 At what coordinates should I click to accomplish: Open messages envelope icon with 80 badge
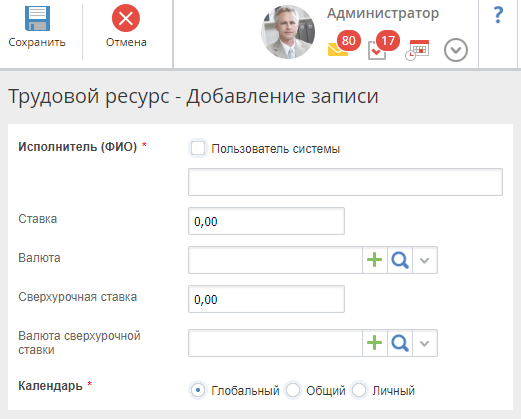tap(343, 44)
